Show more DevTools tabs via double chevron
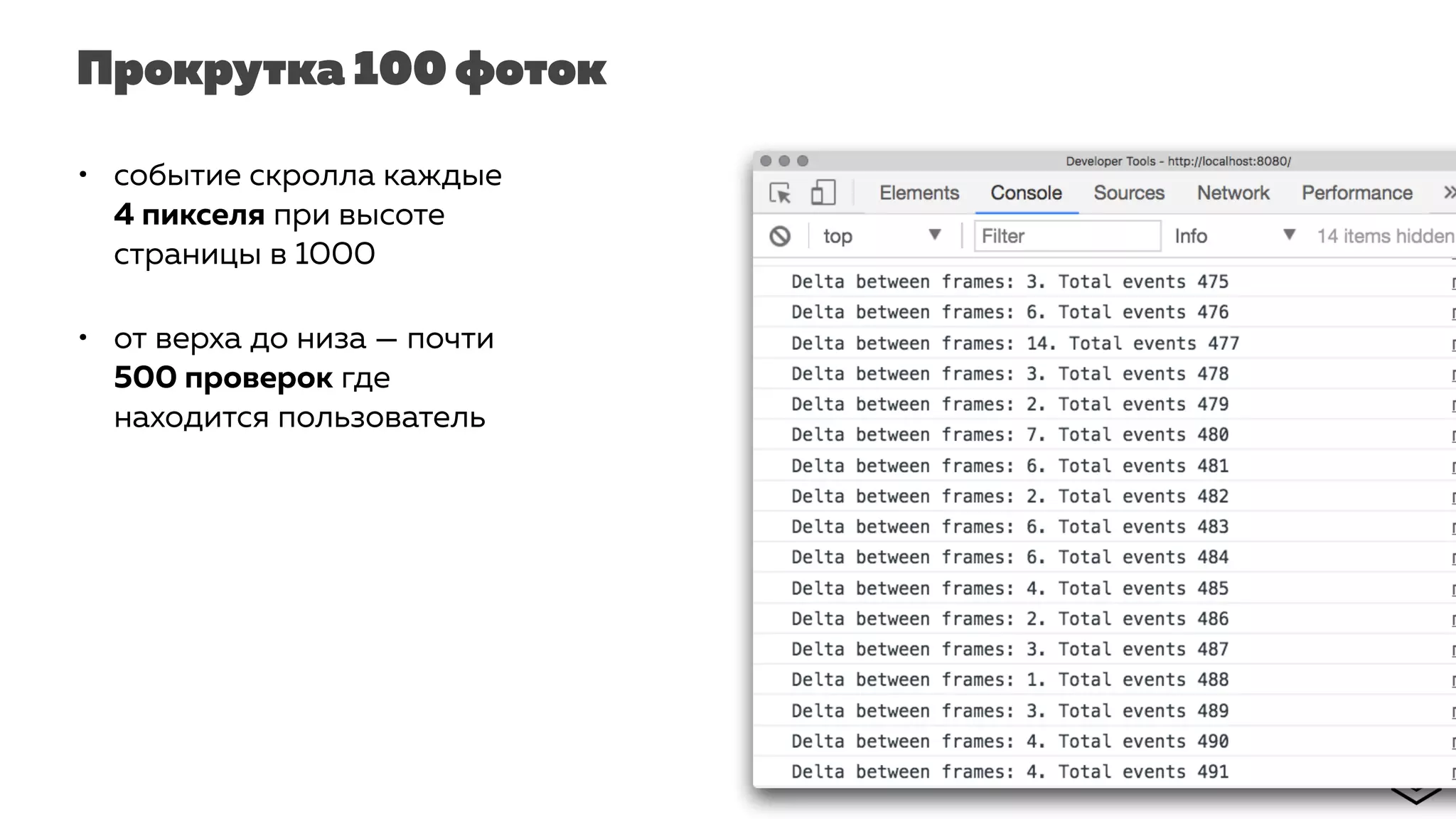Viewport: 1456px width, 819px height. coord(1449,193)
